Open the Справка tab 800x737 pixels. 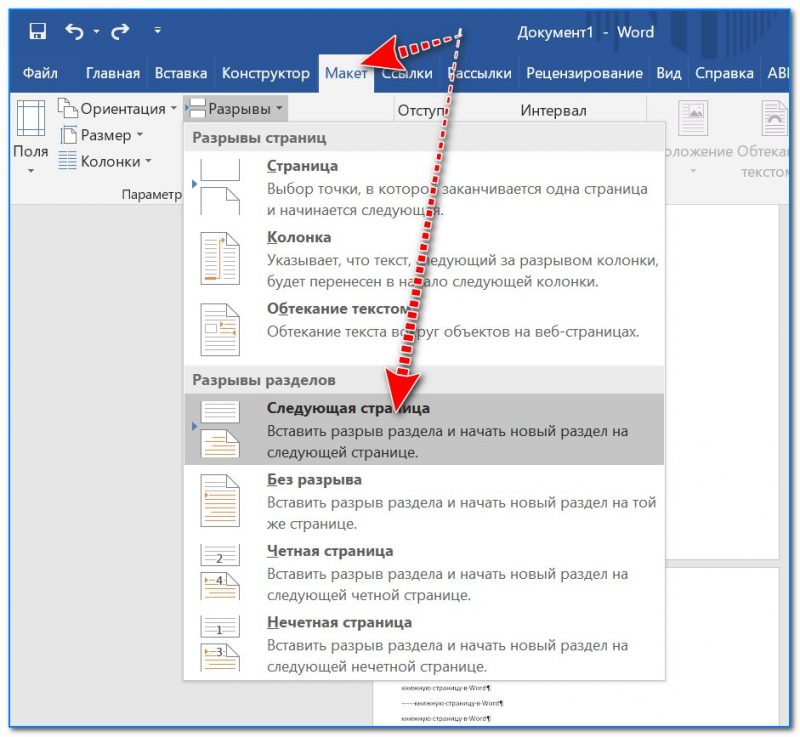point(724,73)
